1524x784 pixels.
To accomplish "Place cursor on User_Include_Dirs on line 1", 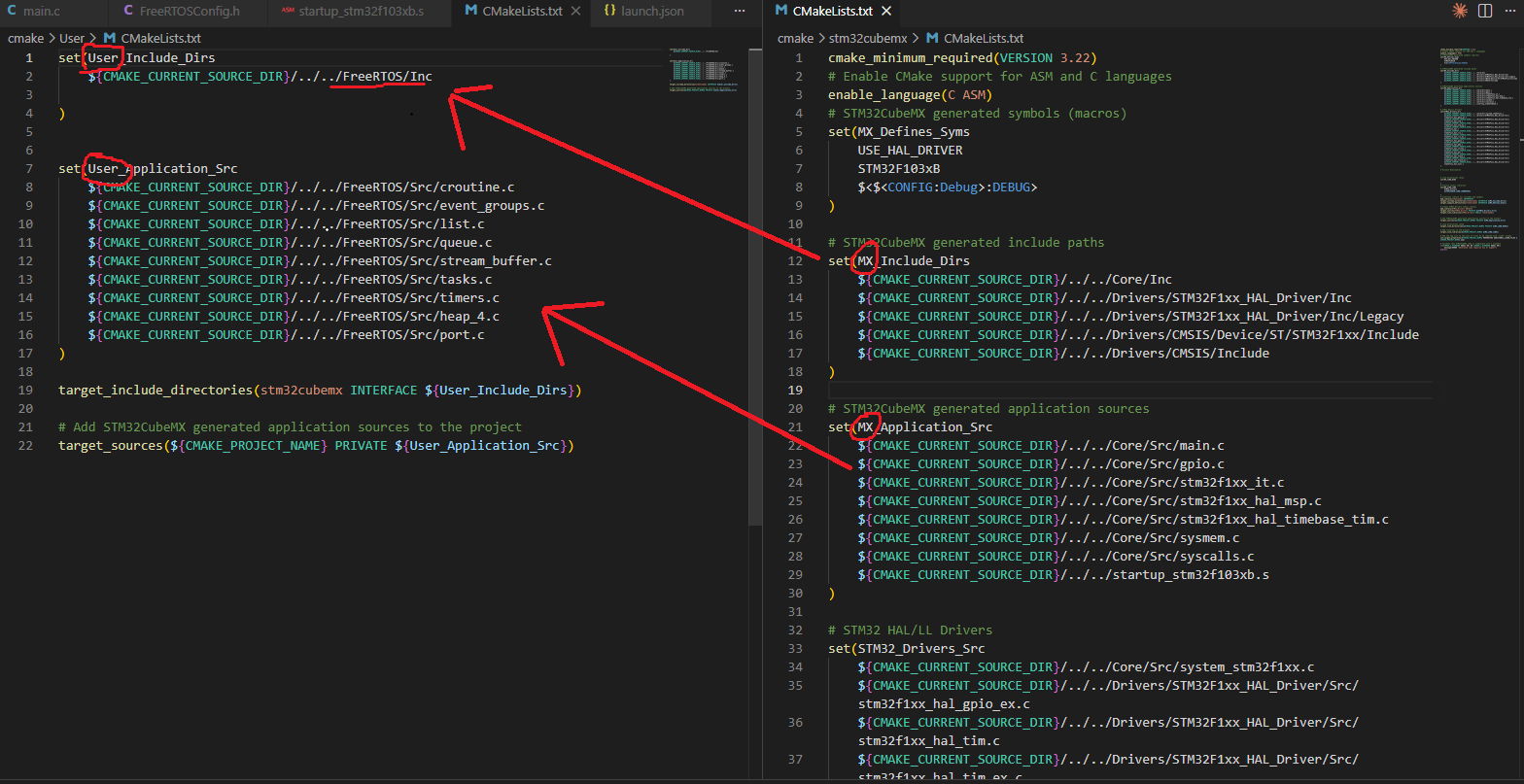I will pos(150,58).
